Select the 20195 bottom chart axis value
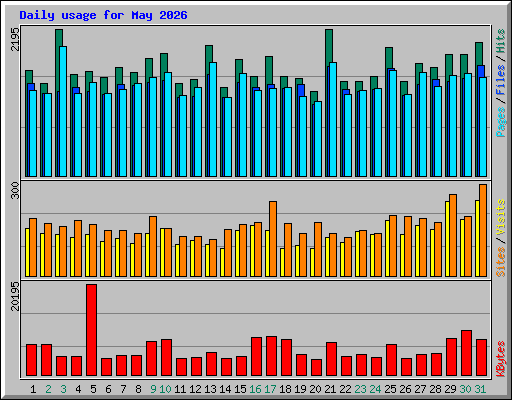The width and height of the screenshot is (512, 400). pyautogui.click(x=15, y=296)
